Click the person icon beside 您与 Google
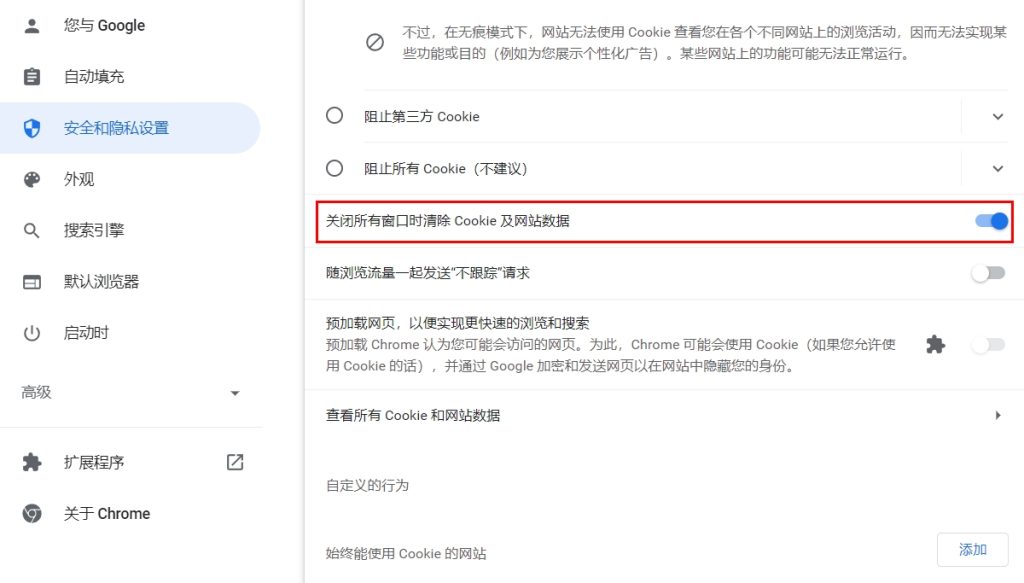This screenshot has height=583, width=1024. (x=31, y=25)
